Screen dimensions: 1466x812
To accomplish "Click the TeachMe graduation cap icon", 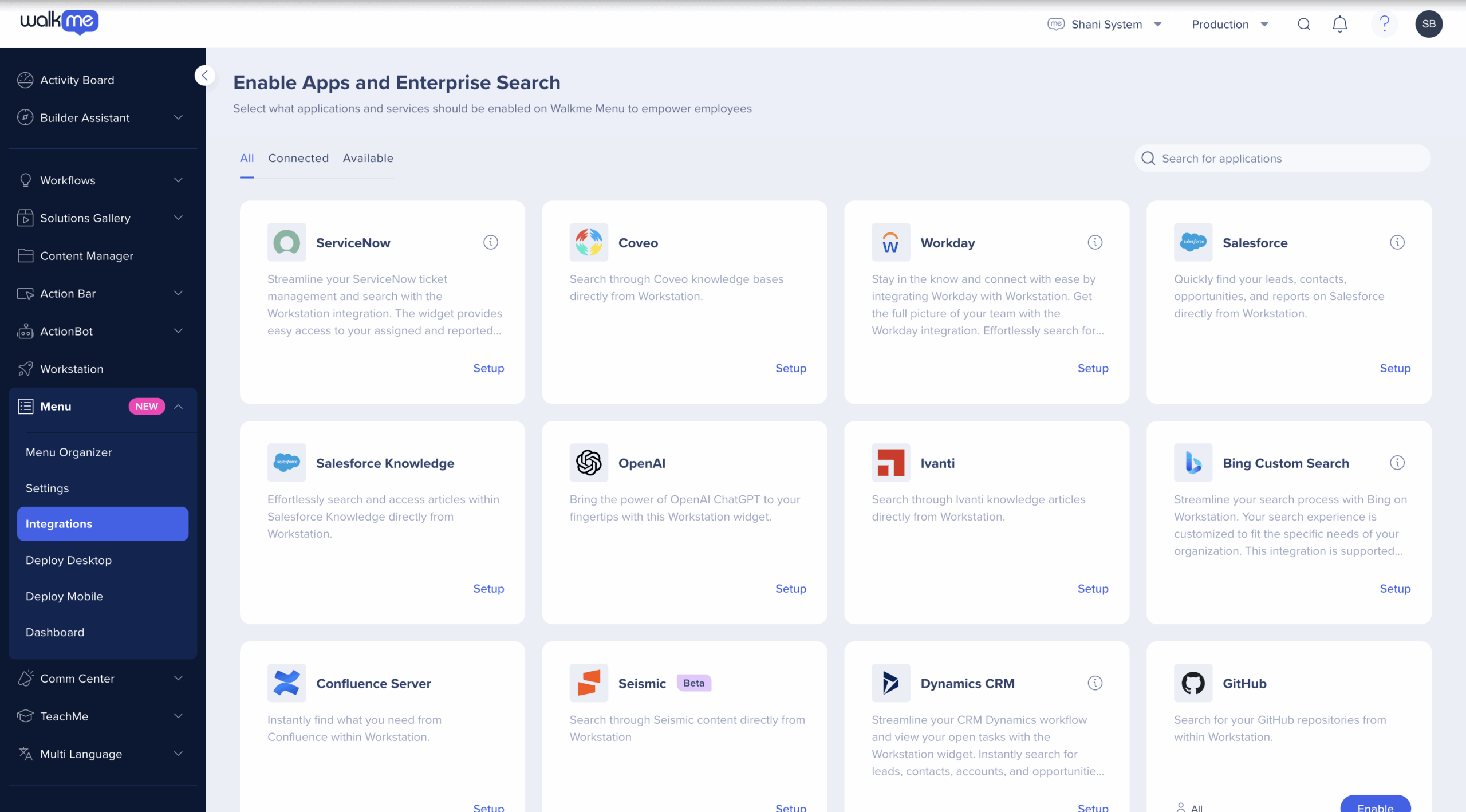I will 25,716.
